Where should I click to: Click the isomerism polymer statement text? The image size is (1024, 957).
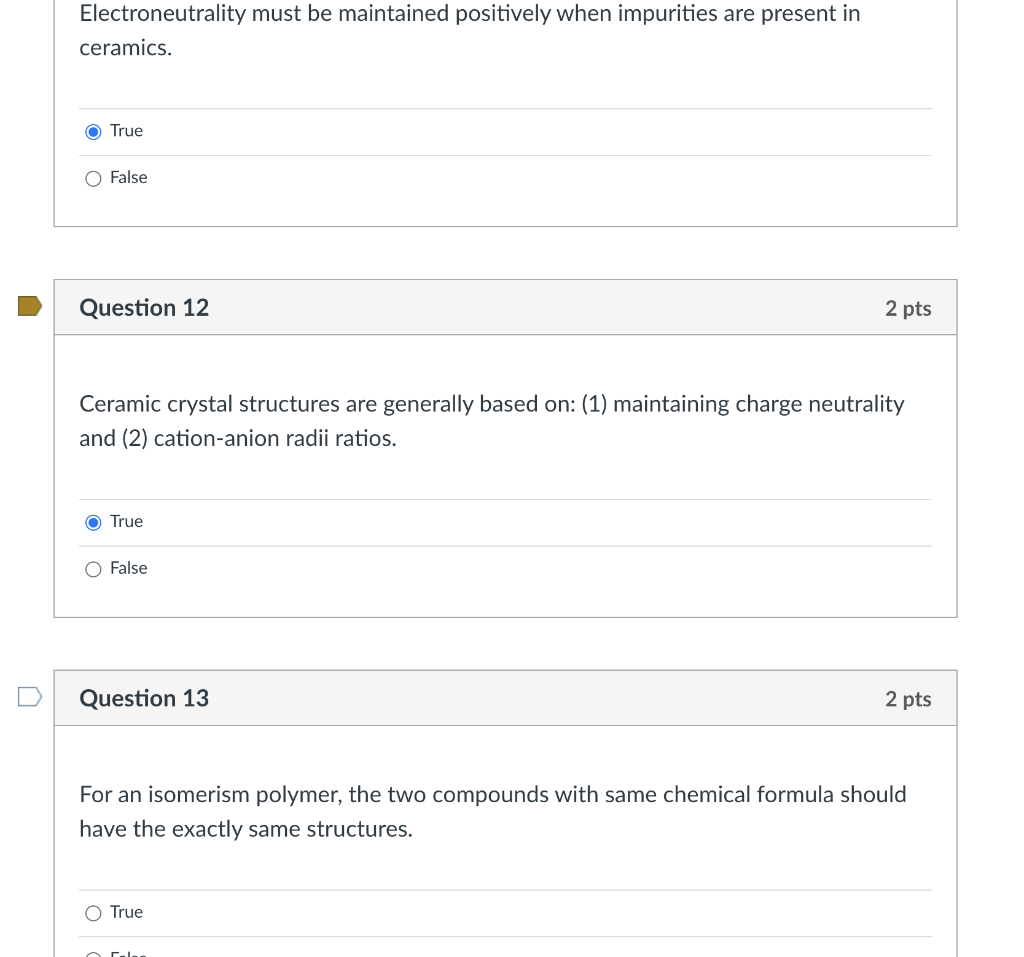492,811
